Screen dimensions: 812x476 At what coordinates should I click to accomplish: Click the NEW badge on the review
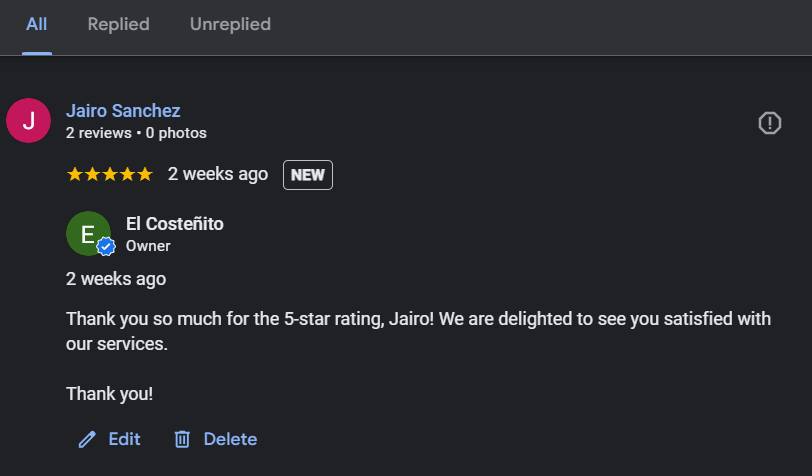tap(308, 175)
